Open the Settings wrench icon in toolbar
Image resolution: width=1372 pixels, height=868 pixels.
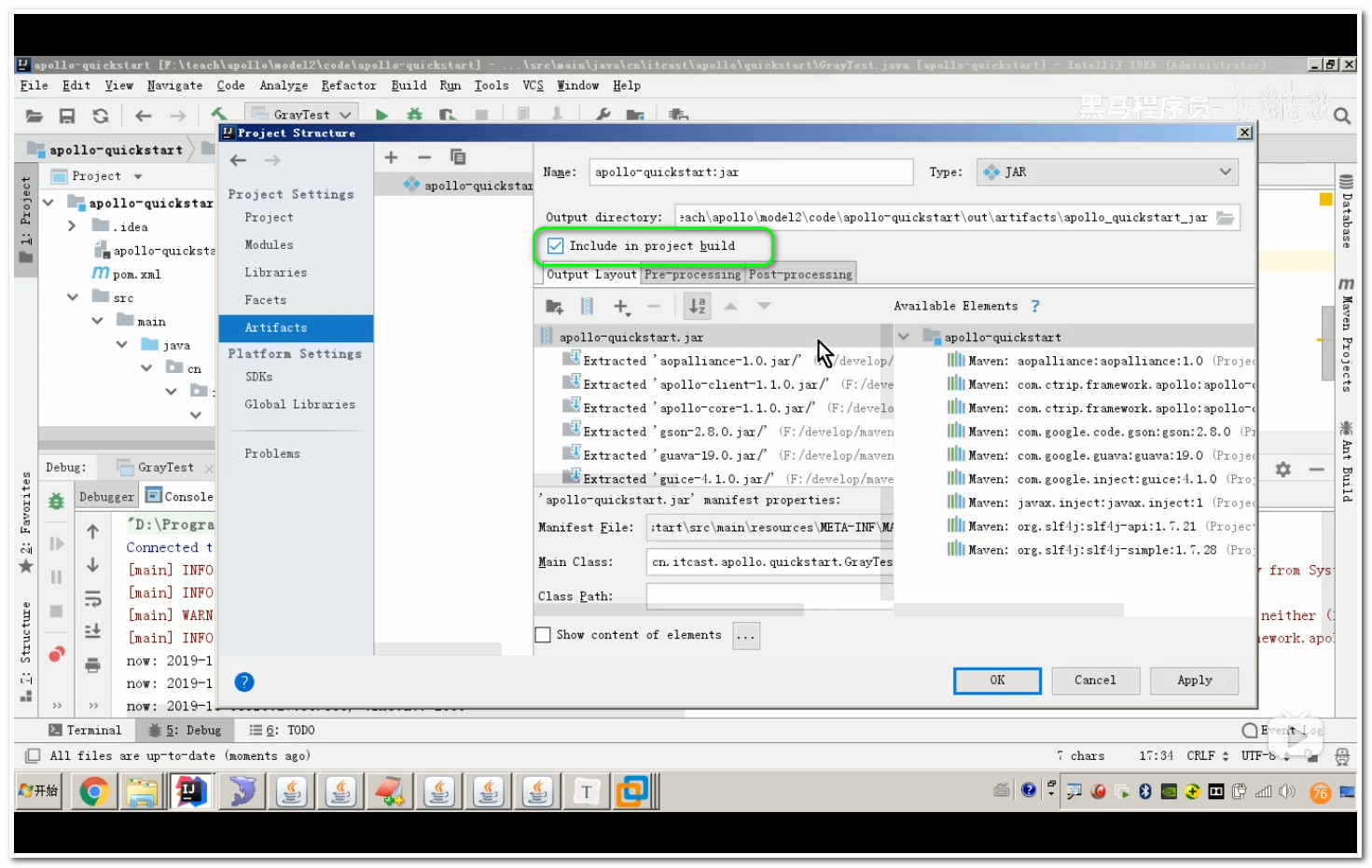[603, 115]
